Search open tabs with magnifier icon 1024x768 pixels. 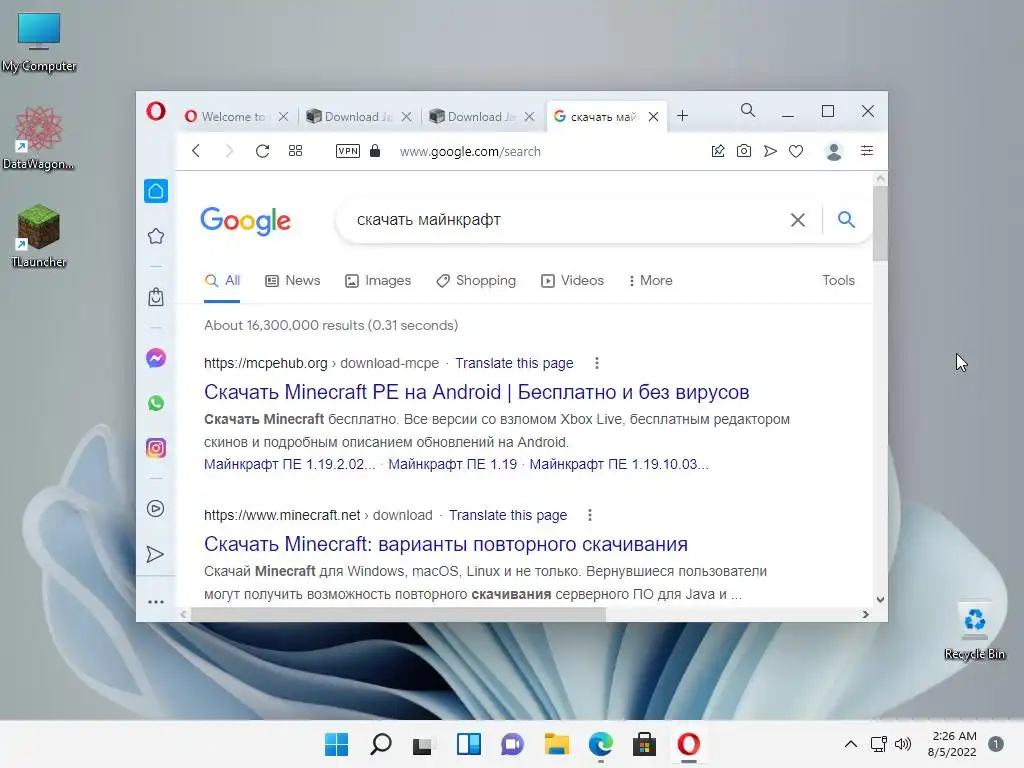[748, 110]
